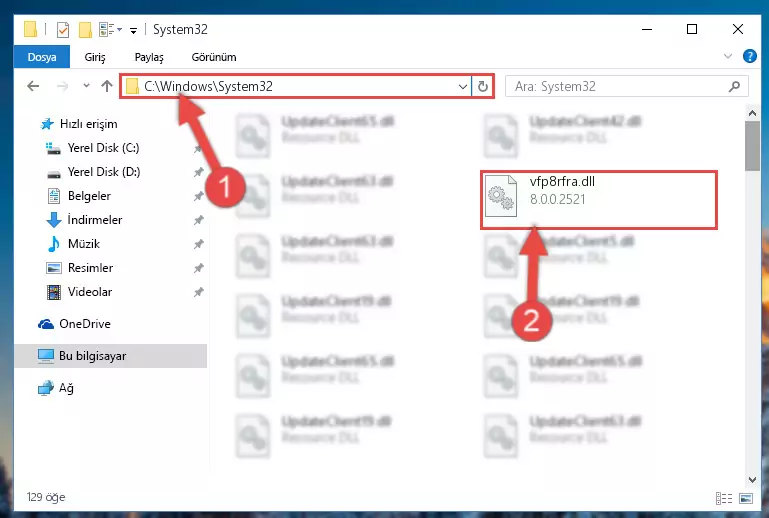This screenshot has width=769, height=518.
Task: Refresh the System32 folder view
Action: (483, 87)
